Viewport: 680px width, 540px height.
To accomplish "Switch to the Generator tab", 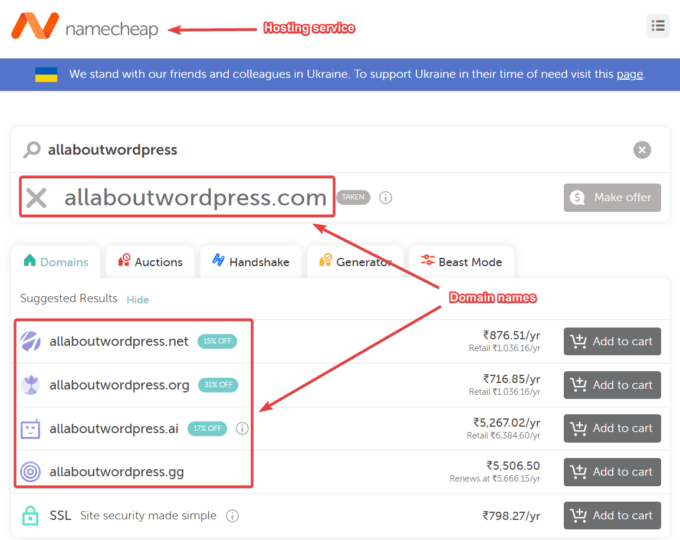I will click(x=355, y=262).
